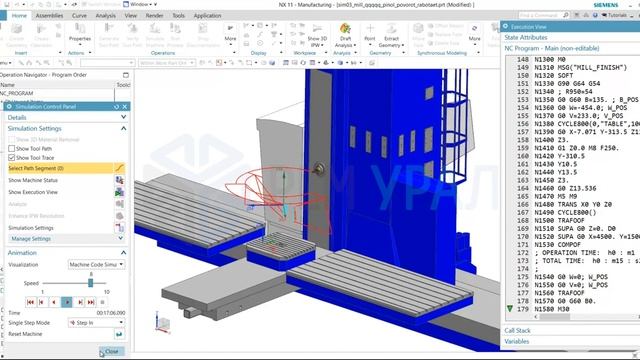The image size is (640, 360).
Task: Open the Curve ribbon tab
Action: [x=79, y=16]
